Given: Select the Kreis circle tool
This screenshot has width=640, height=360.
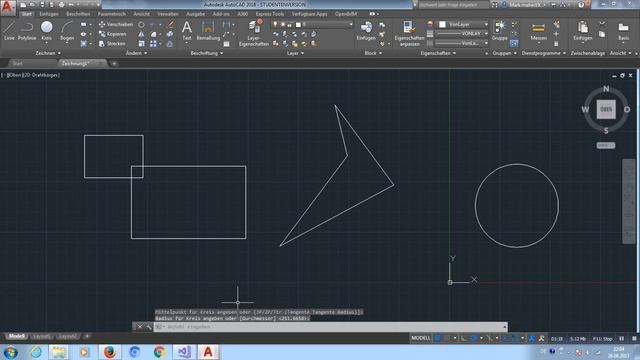Looking at the screenshot, I should [47, 31].
